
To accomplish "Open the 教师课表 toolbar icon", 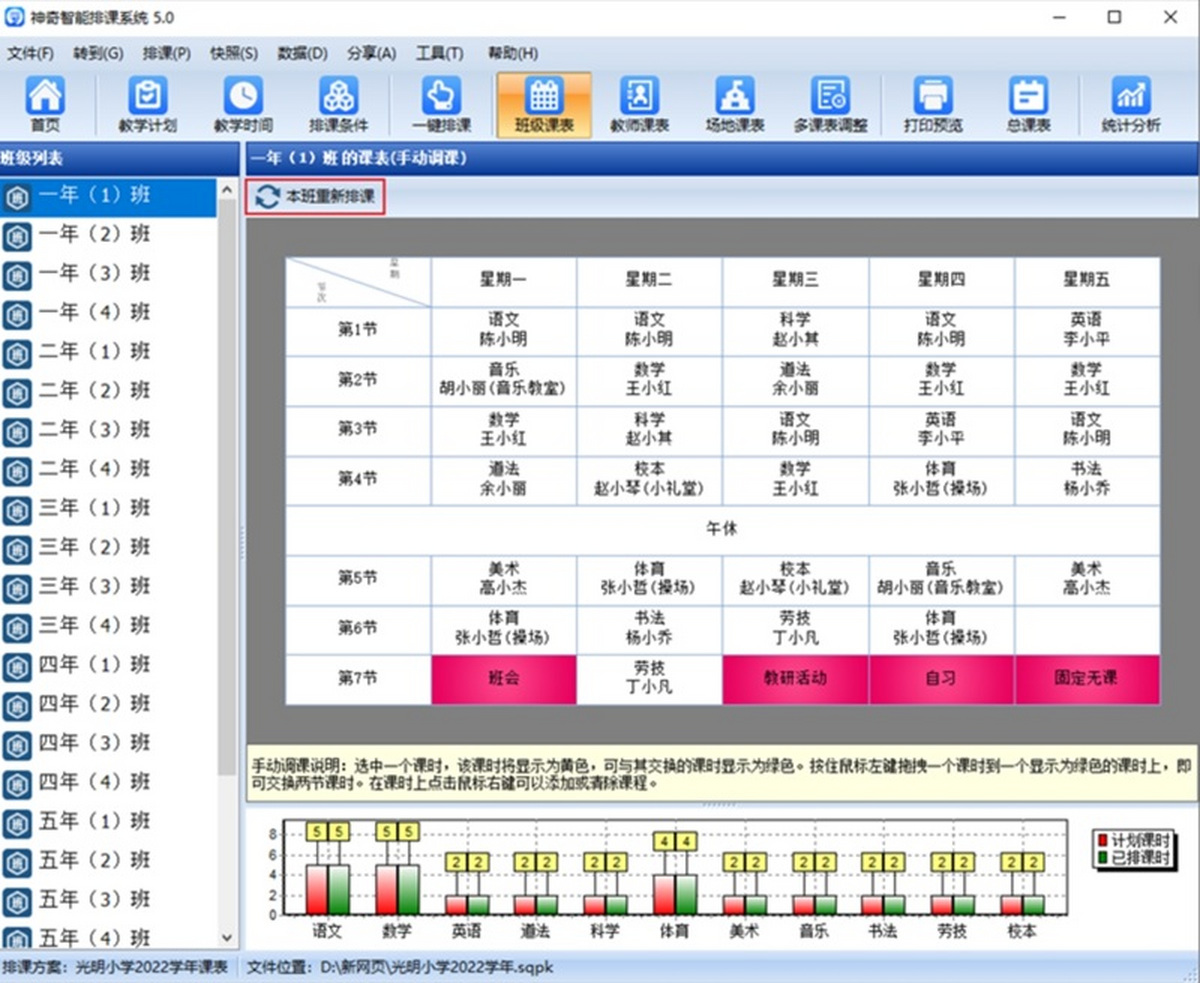I will click(x=639, y=105).
